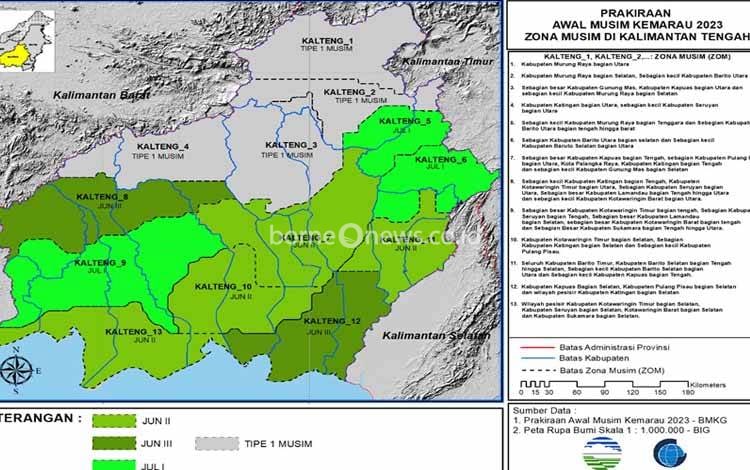Click the KALTENG_13 zone label
This screenshot has width=750, height=470.
134,332
